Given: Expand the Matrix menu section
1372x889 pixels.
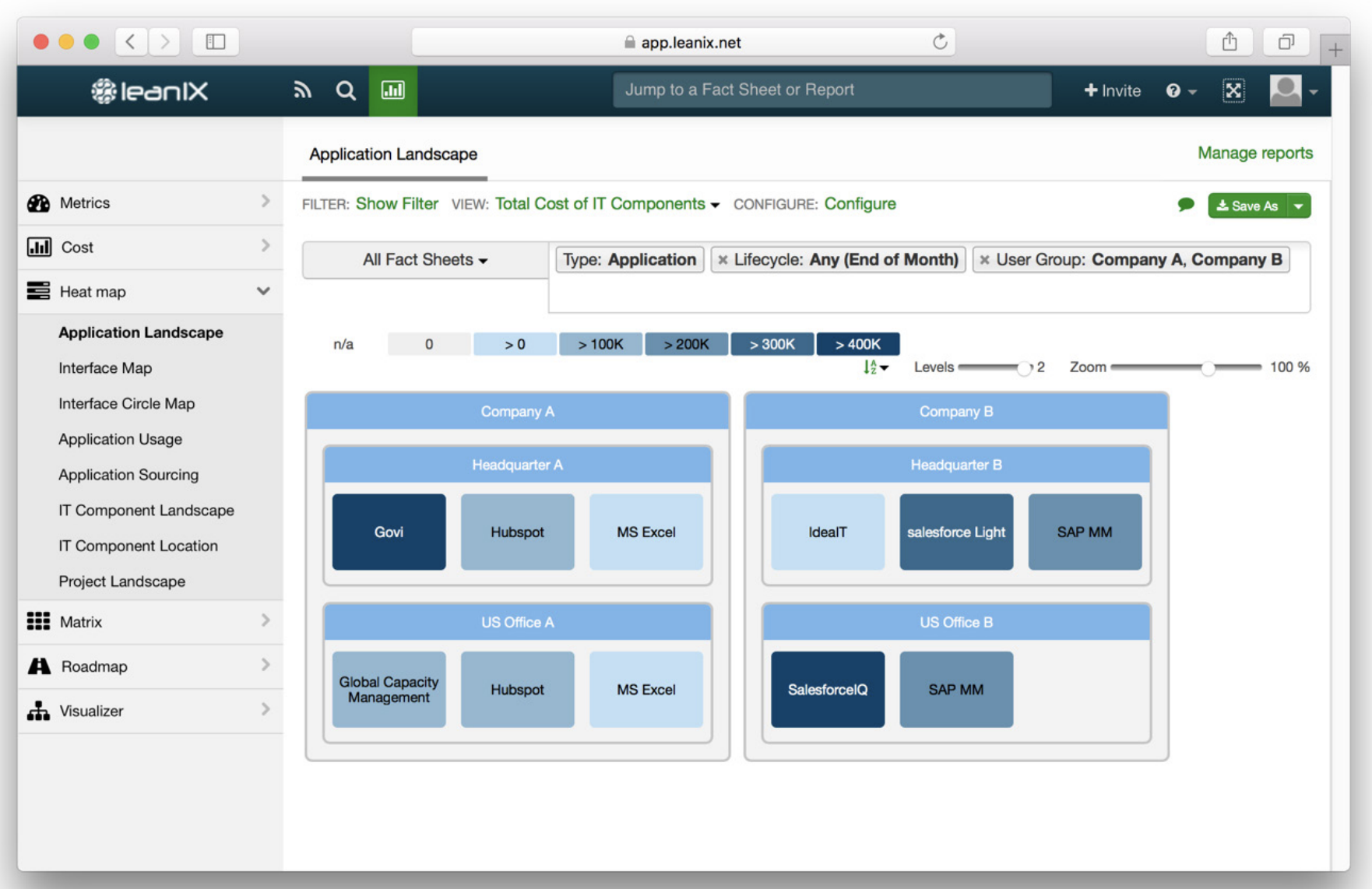Looking at the screenshot, I should click(x=266, y=620).
